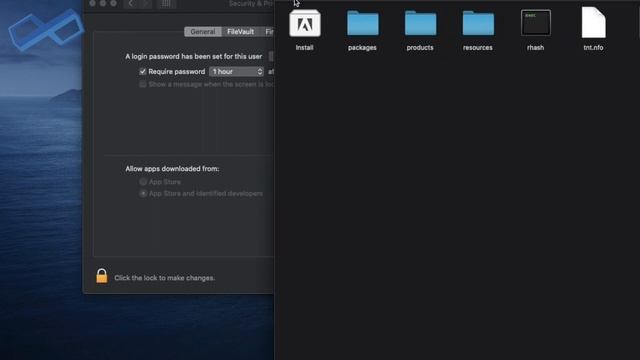Click the forward arrow in Security window toolbar
Image resolution: width=640 pixels, height=360 pixels.
pyautogui.click(x=145, y=4)
